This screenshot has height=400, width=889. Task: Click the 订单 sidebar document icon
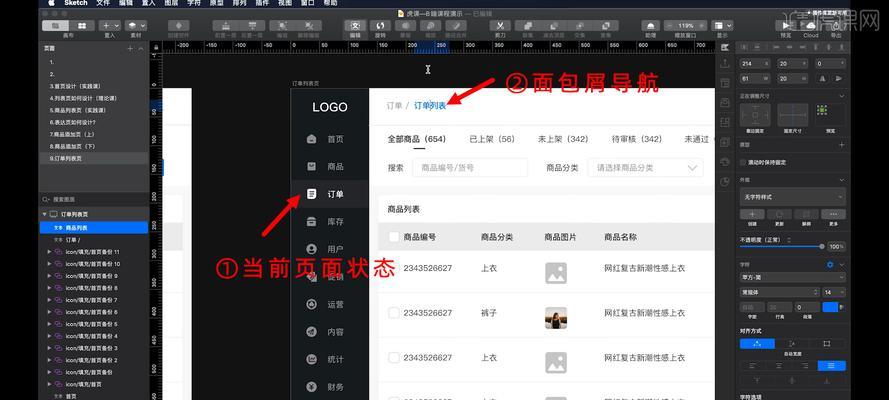[x=311, y=194]
